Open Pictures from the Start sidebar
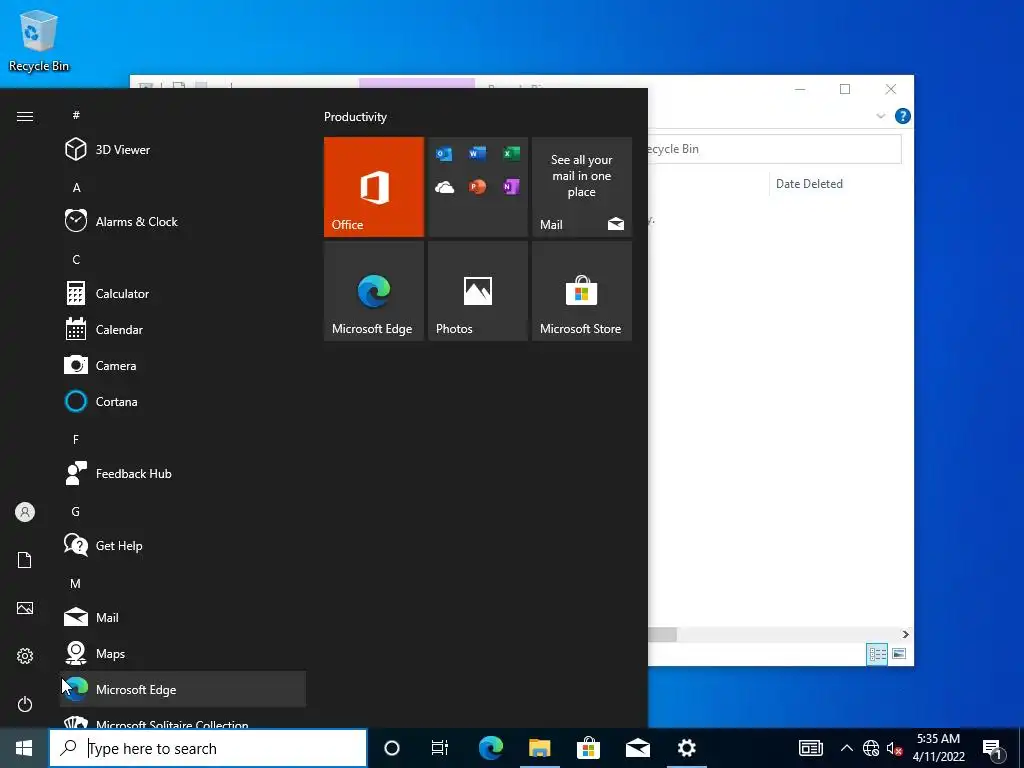Screen dimensions: 1024x768 (x=25, y=608)
